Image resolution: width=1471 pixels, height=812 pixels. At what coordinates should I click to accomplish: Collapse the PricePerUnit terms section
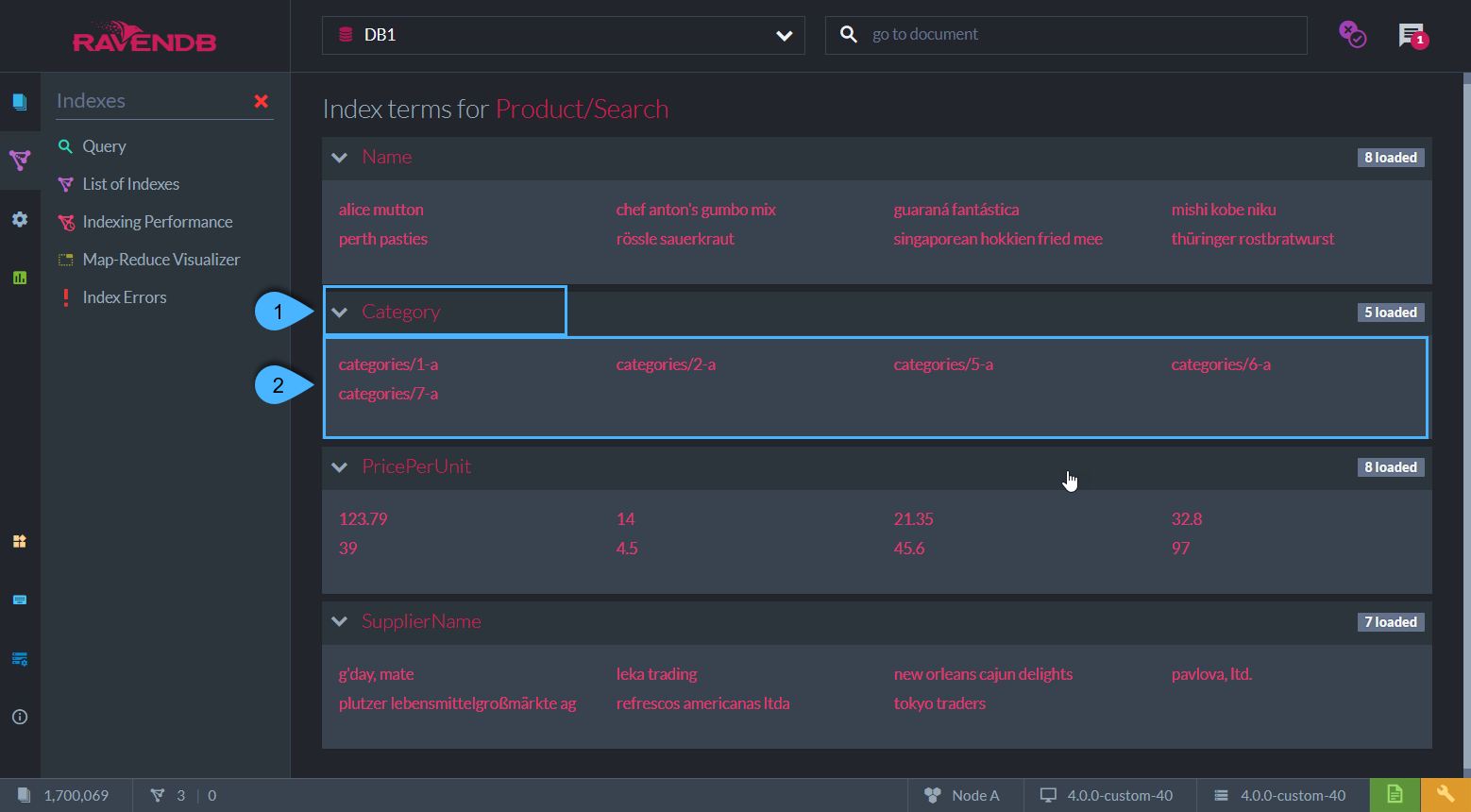[x=340, y=467]
